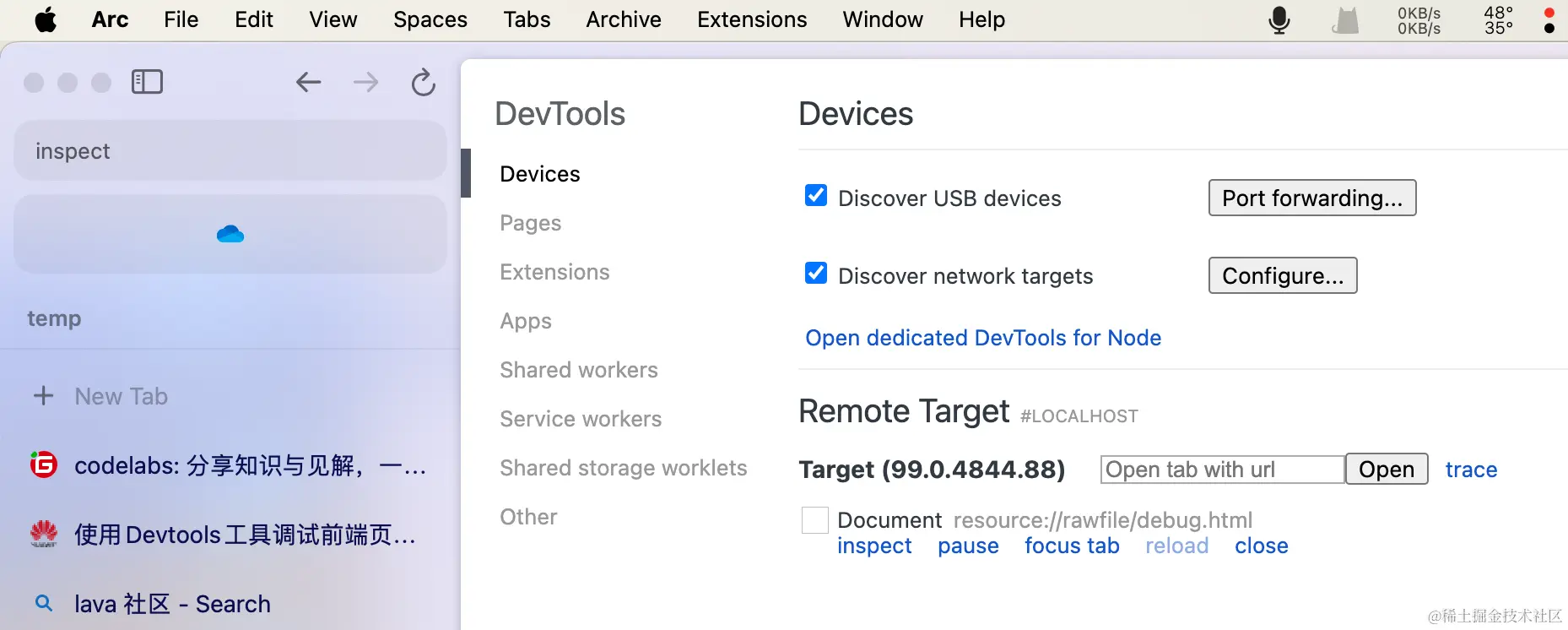Go forward with the right arrow
The width and height of the screenshot is (1568, 630).
coord(365,82)
